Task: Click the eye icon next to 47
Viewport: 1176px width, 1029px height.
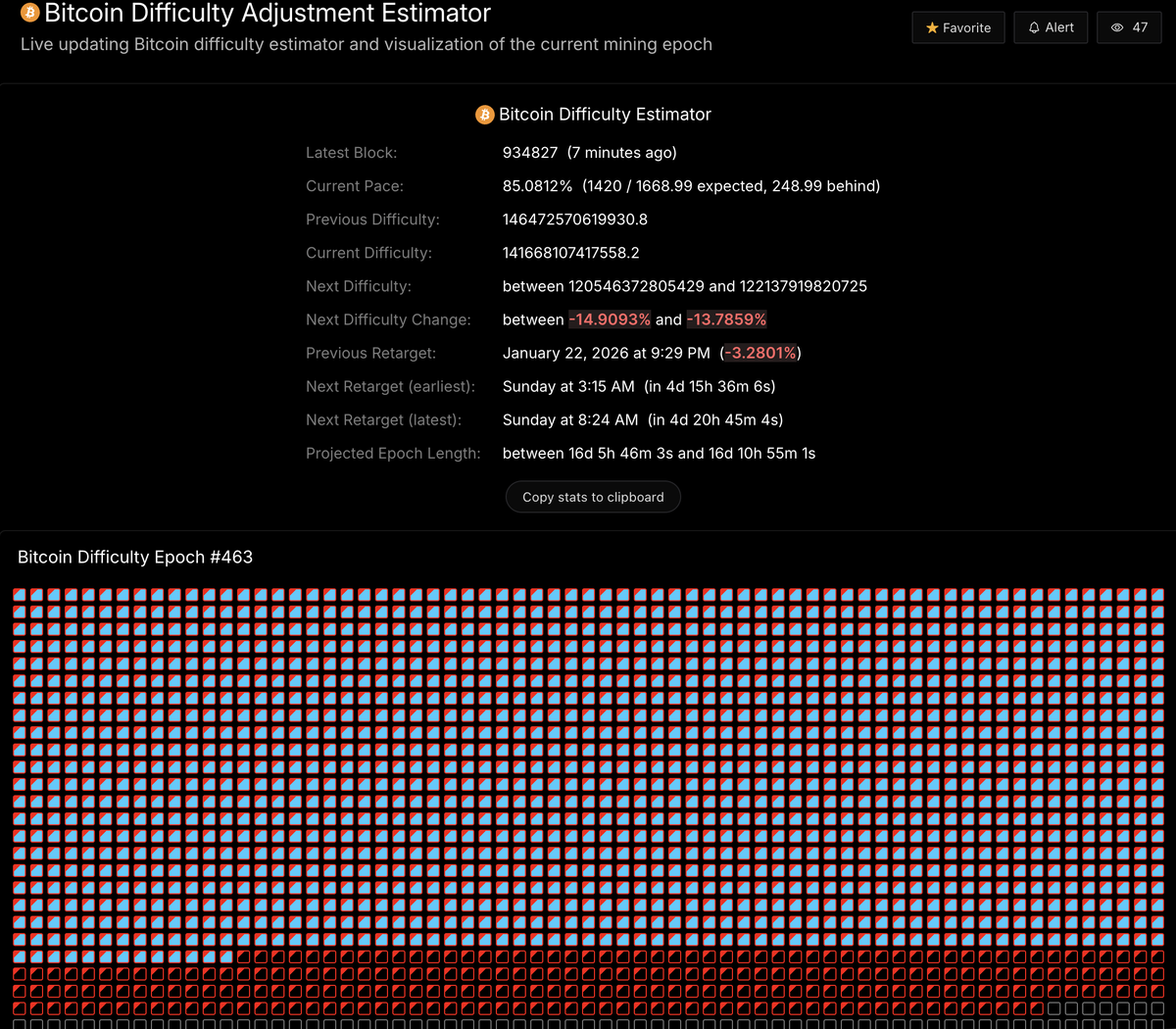Action: (1117, 27)
